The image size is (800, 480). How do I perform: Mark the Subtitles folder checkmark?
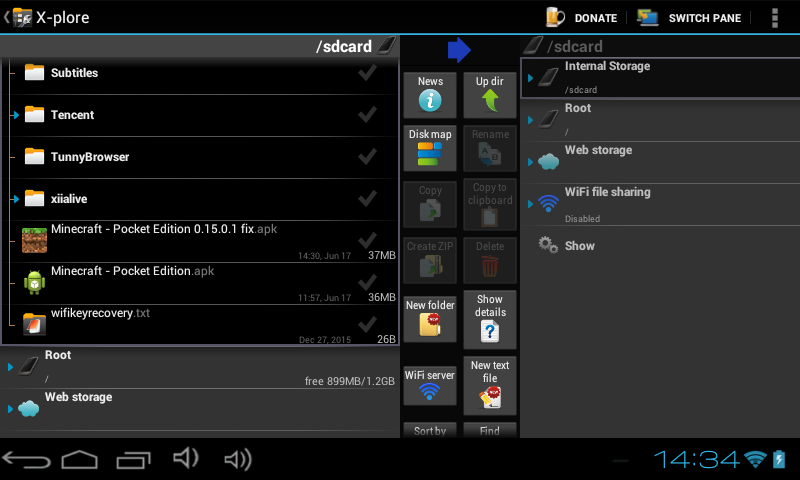(x=367, y=73)
